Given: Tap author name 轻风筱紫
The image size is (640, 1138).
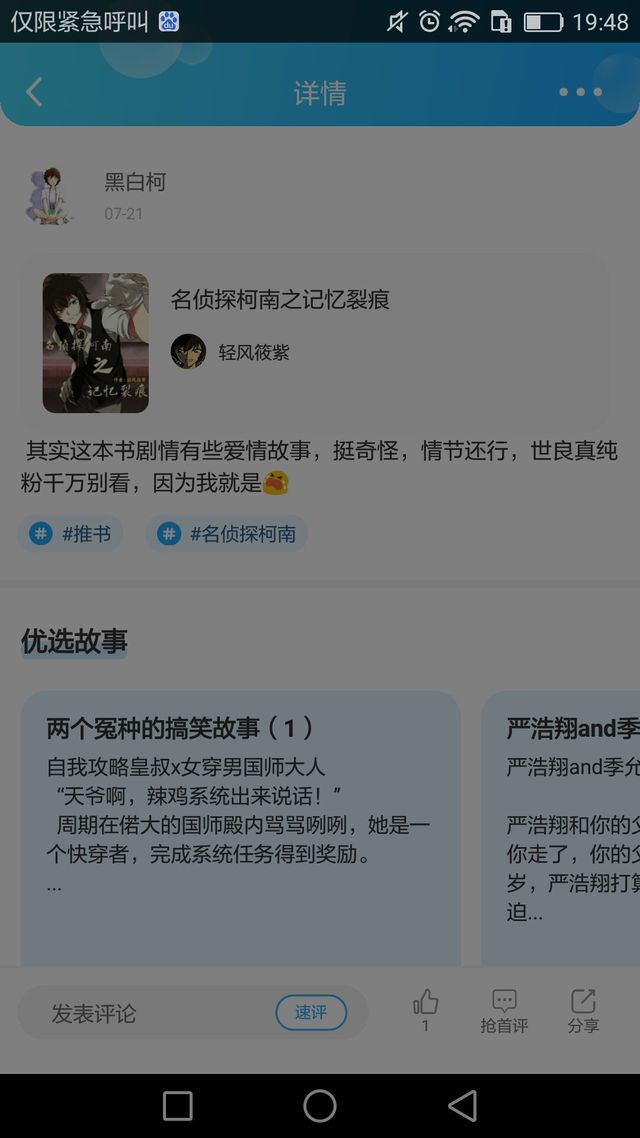Looking at the screenshot, I should (x=254, y=352).
